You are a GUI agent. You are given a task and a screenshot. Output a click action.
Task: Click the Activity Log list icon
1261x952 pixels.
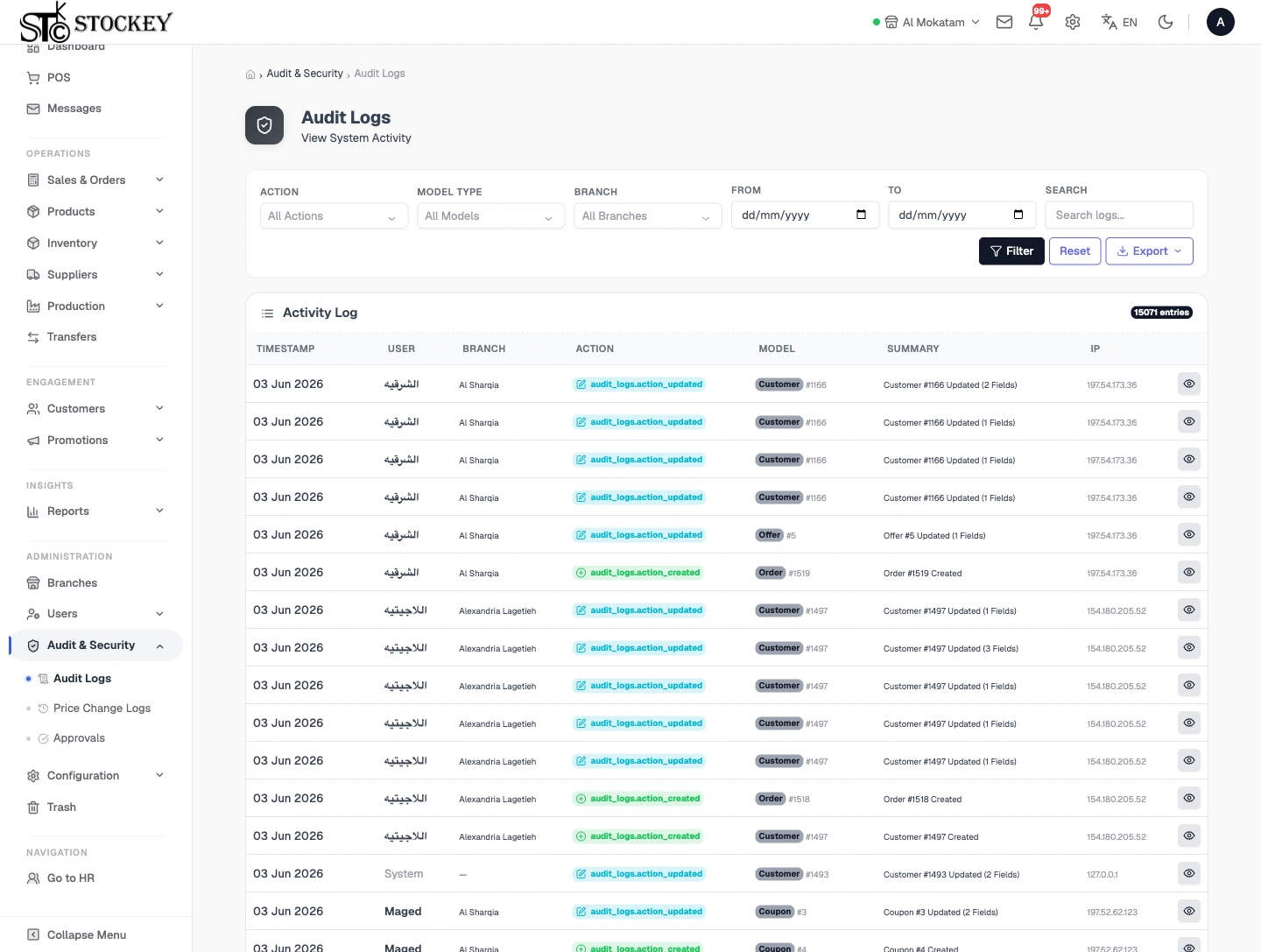coord(268,314)
